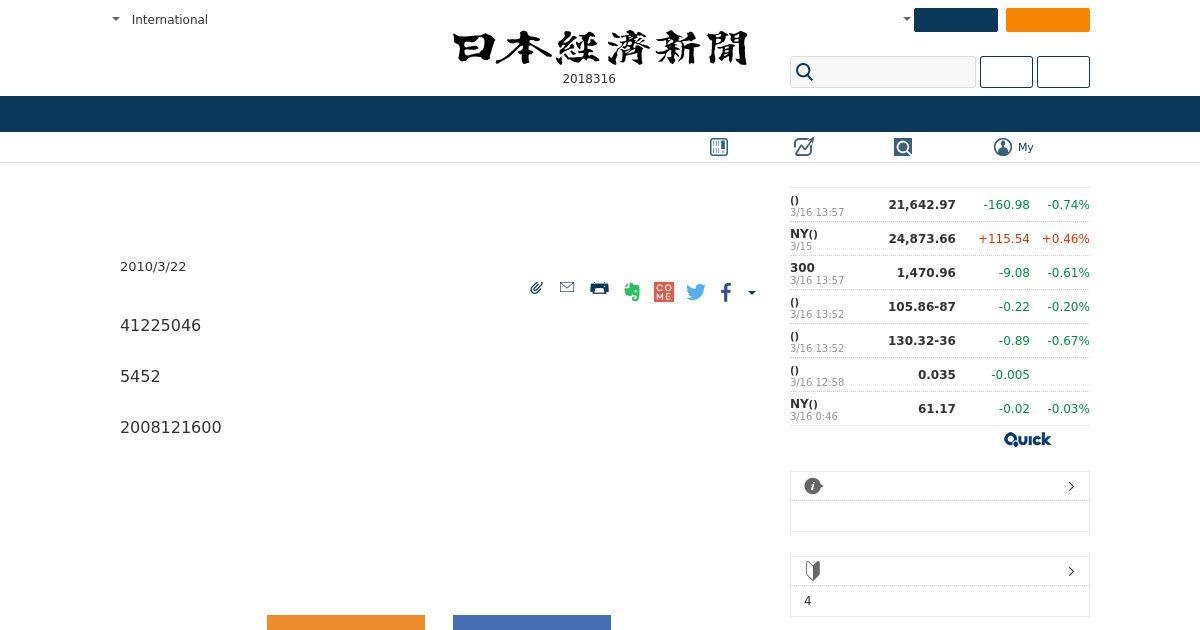Click the info icon in sidebar box

click(x=813, y=486)
